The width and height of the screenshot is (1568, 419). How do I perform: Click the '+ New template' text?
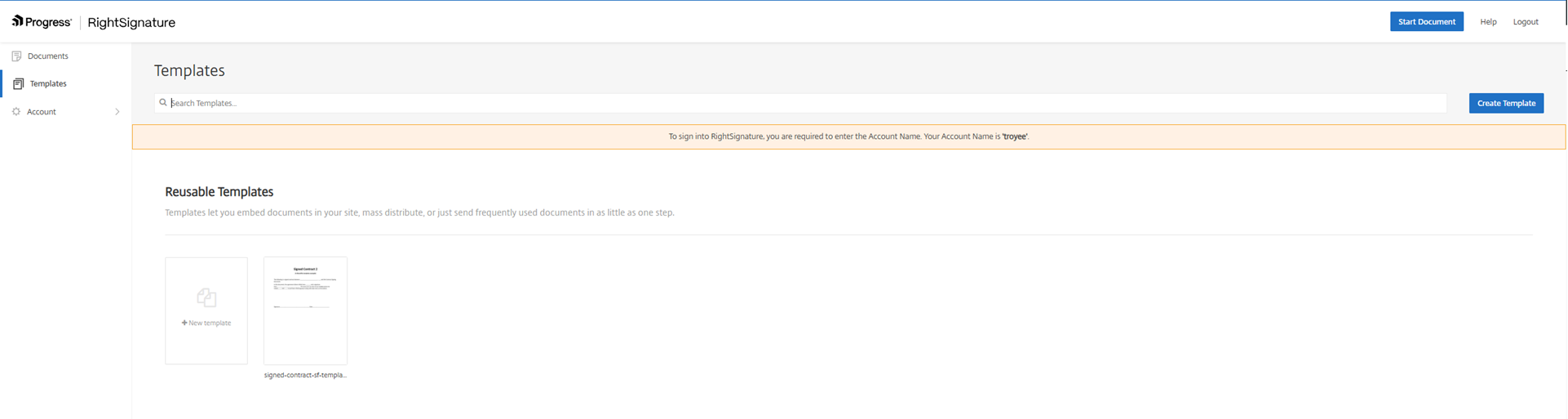point(206,323)
